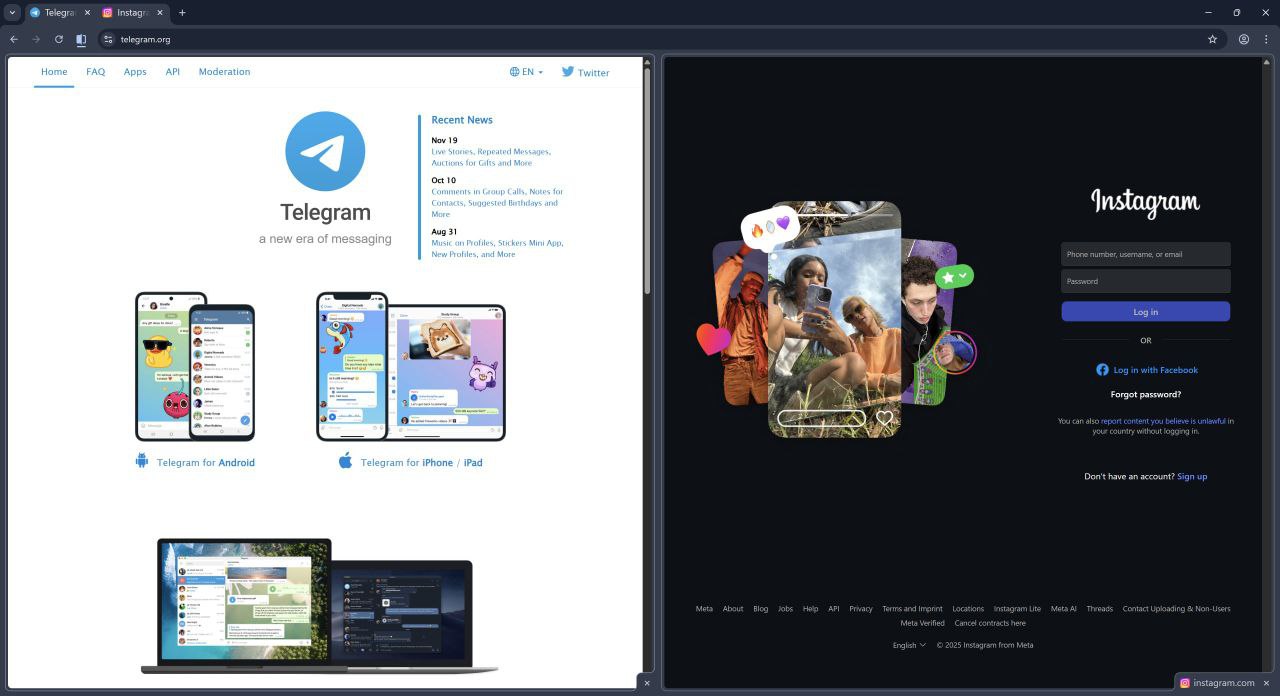Click the split view icon in toolbar

click(x=82, y=39)
